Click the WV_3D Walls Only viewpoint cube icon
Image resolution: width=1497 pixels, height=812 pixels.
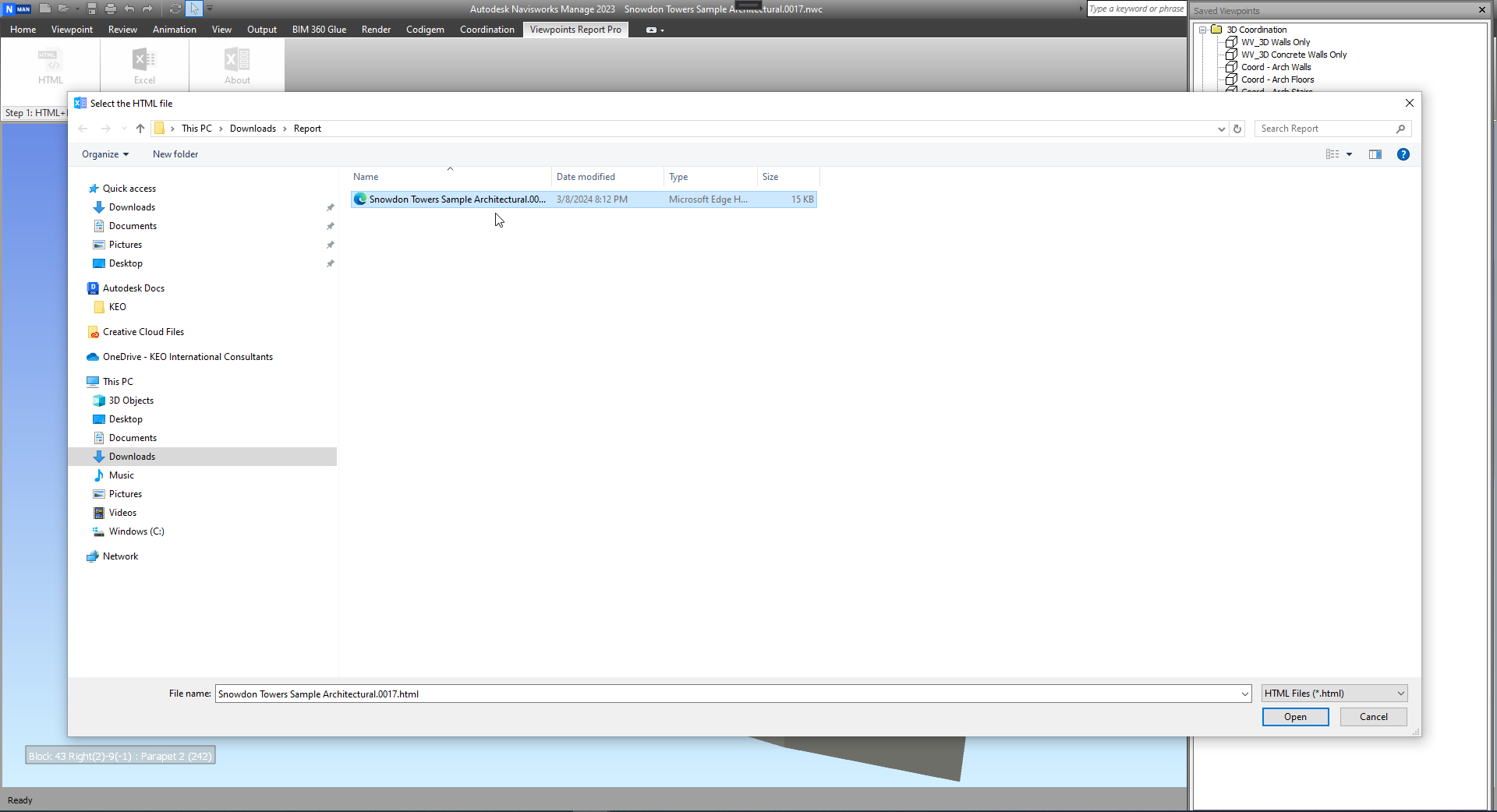point(1232,42)
